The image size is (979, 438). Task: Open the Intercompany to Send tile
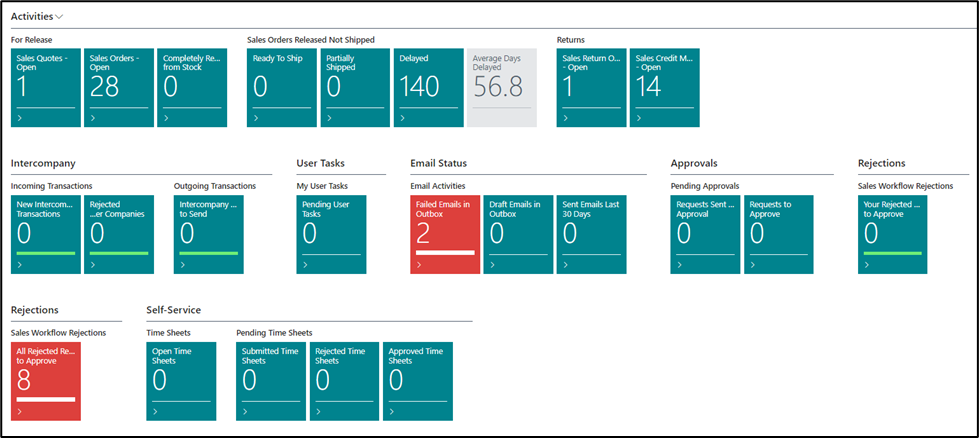coord(209,235)
